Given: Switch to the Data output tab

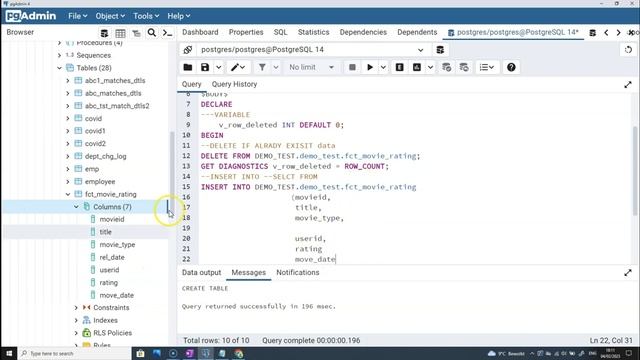Looking at the screenshot, I should point(201,273).
